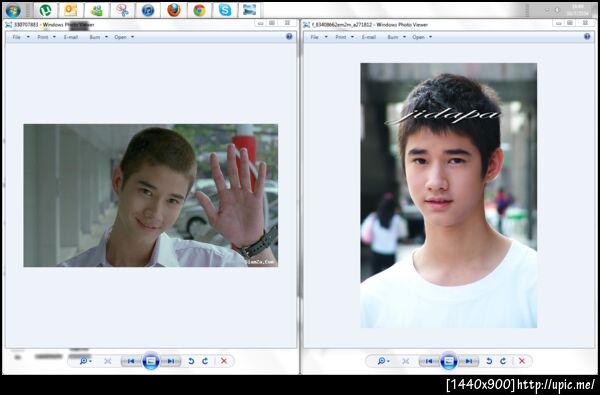Image resolution: width=600 pixels, height=395 pixels.
Task: Open uTorrent from the taskbar
Action: tap(45, 10)
